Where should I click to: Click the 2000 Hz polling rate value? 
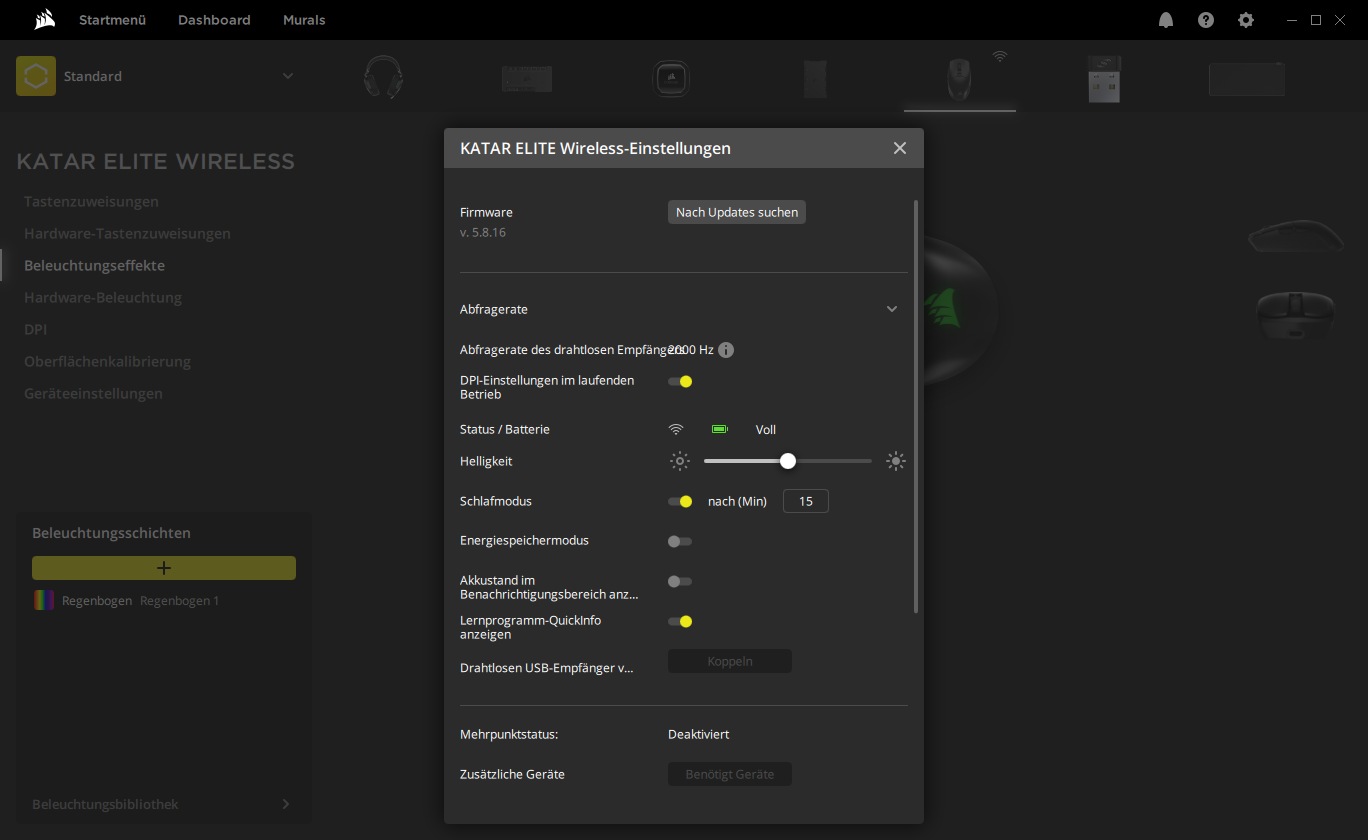[x=691, y=350]
